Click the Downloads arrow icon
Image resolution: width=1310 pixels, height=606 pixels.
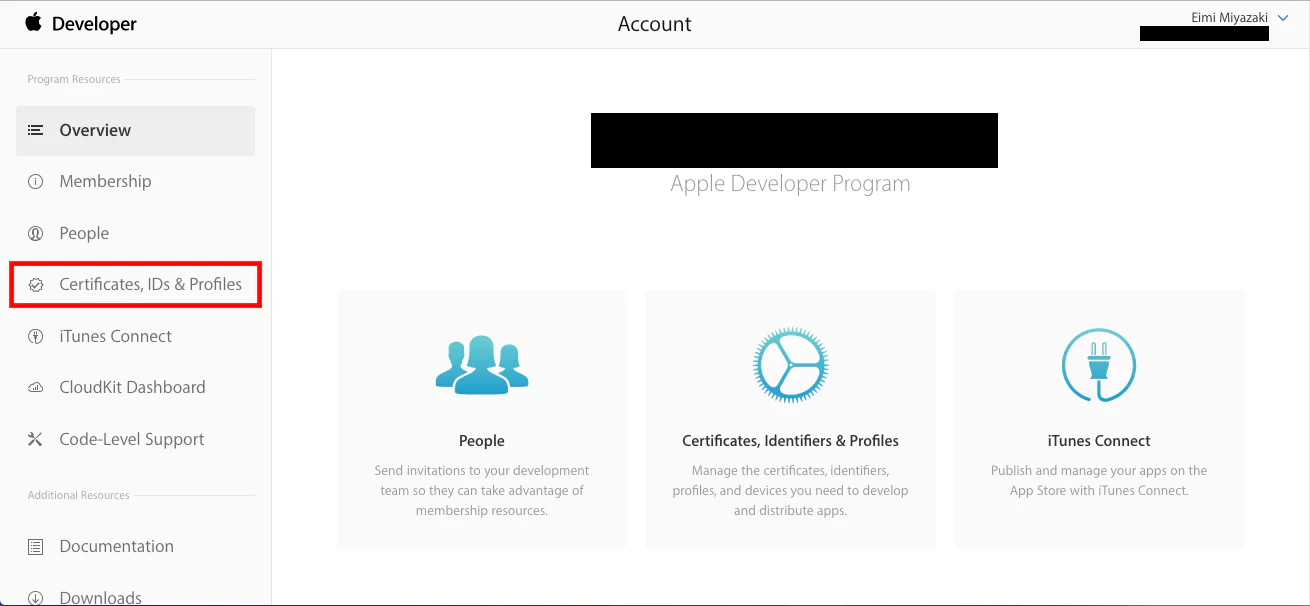coord(35,598)
